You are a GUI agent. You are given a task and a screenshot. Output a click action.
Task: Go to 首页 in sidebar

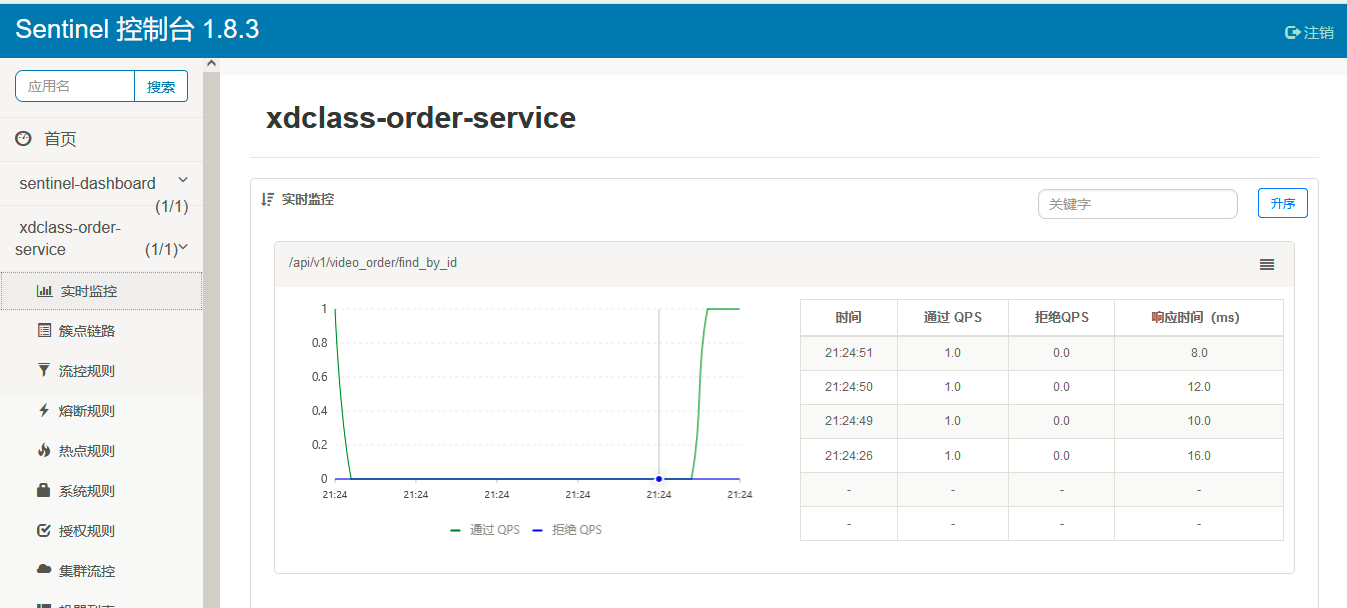coord(101,139)
